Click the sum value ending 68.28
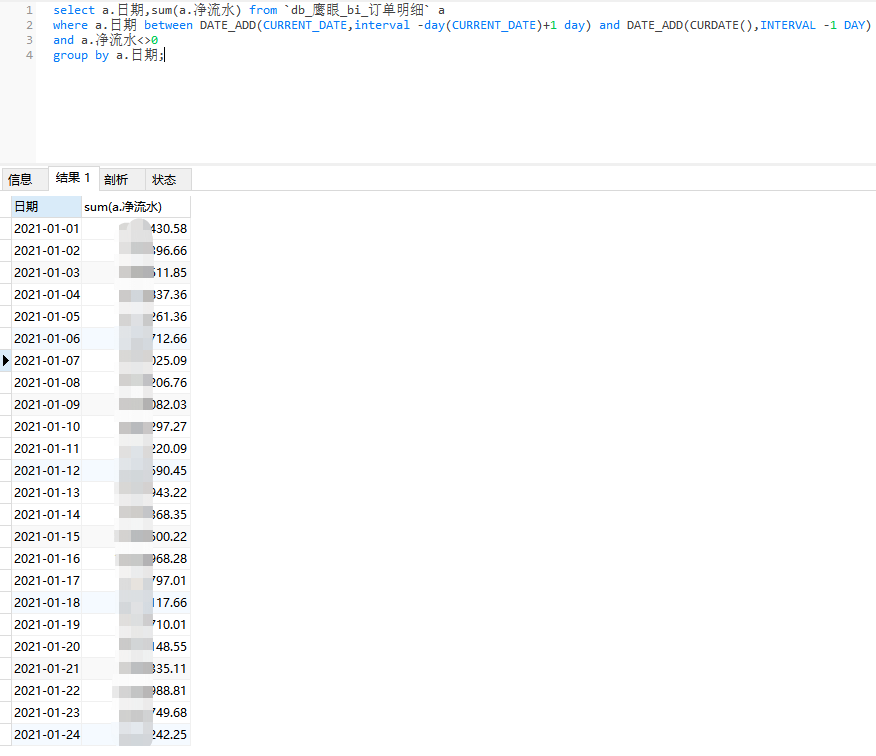The width and height of the screenshot is (876, 756). (x=136, y=559)
